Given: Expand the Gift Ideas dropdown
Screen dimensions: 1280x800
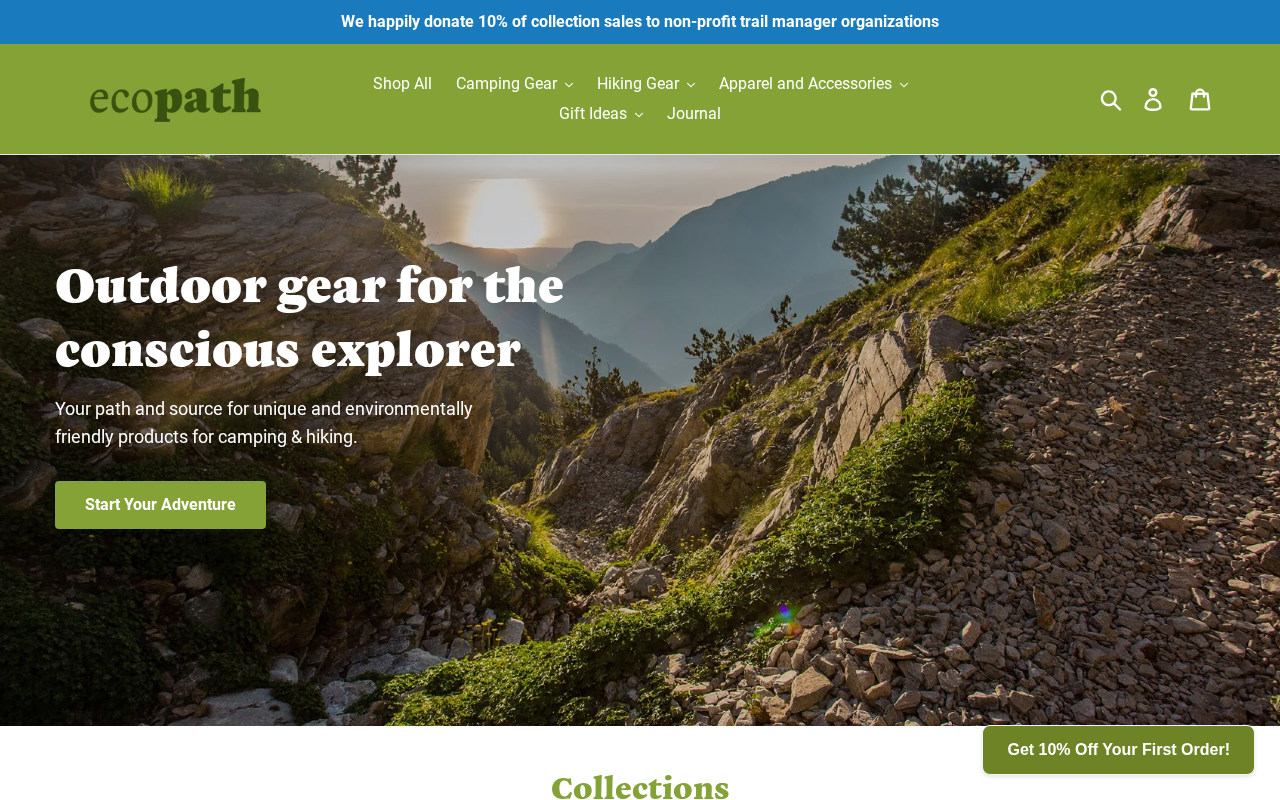Looking at the screenshot, I should (601, 114).
